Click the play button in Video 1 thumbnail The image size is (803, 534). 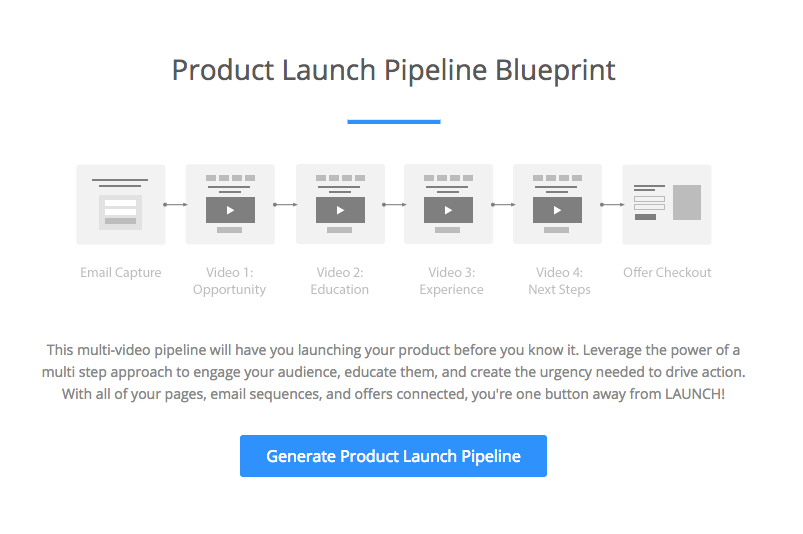(230, 210)
